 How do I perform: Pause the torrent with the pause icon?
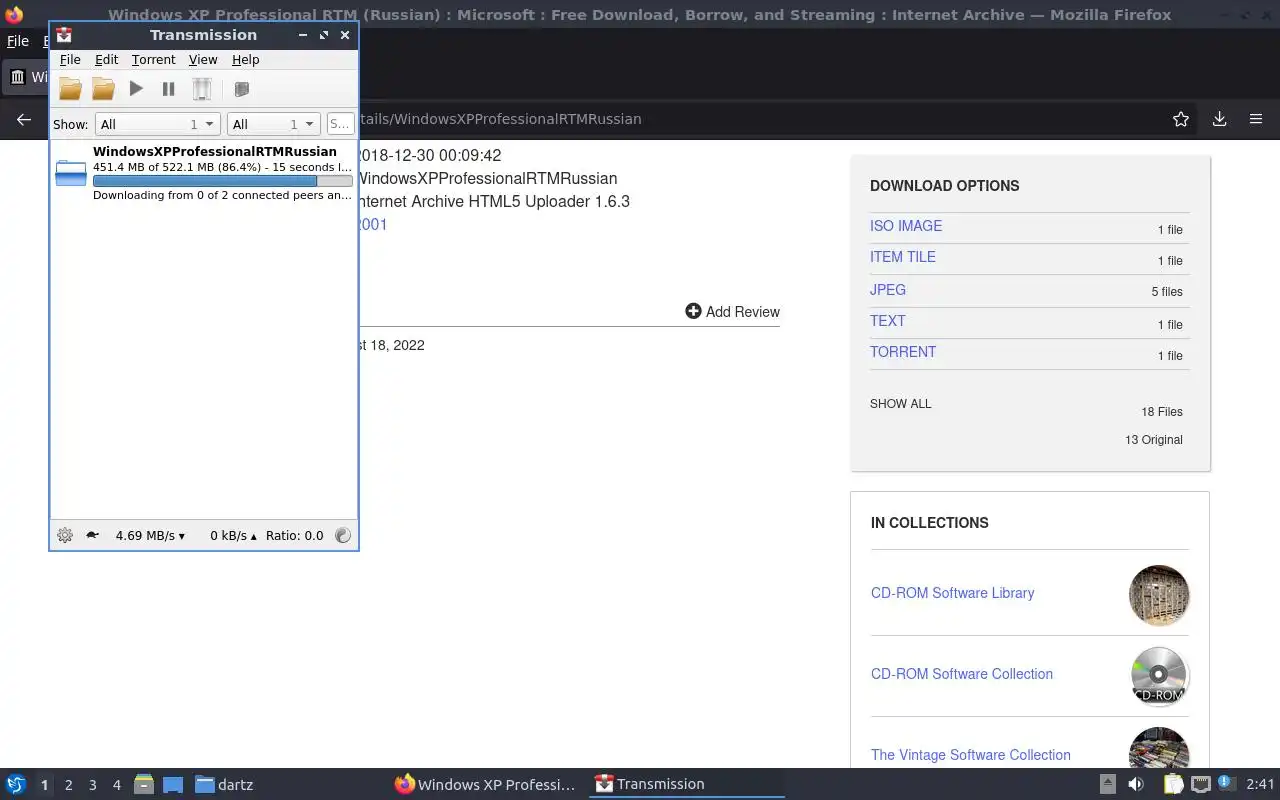168,89
